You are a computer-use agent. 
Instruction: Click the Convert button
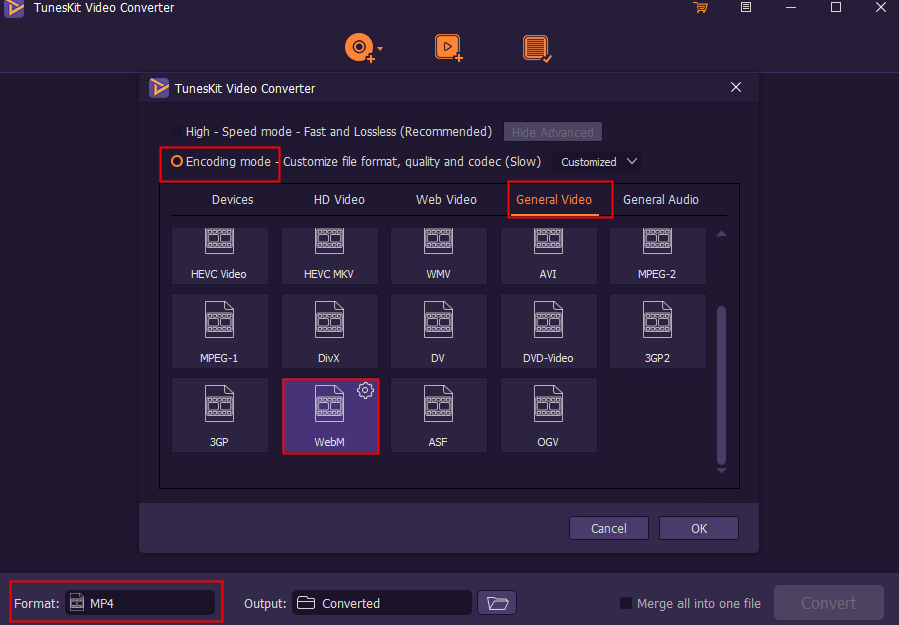point(828,603)
